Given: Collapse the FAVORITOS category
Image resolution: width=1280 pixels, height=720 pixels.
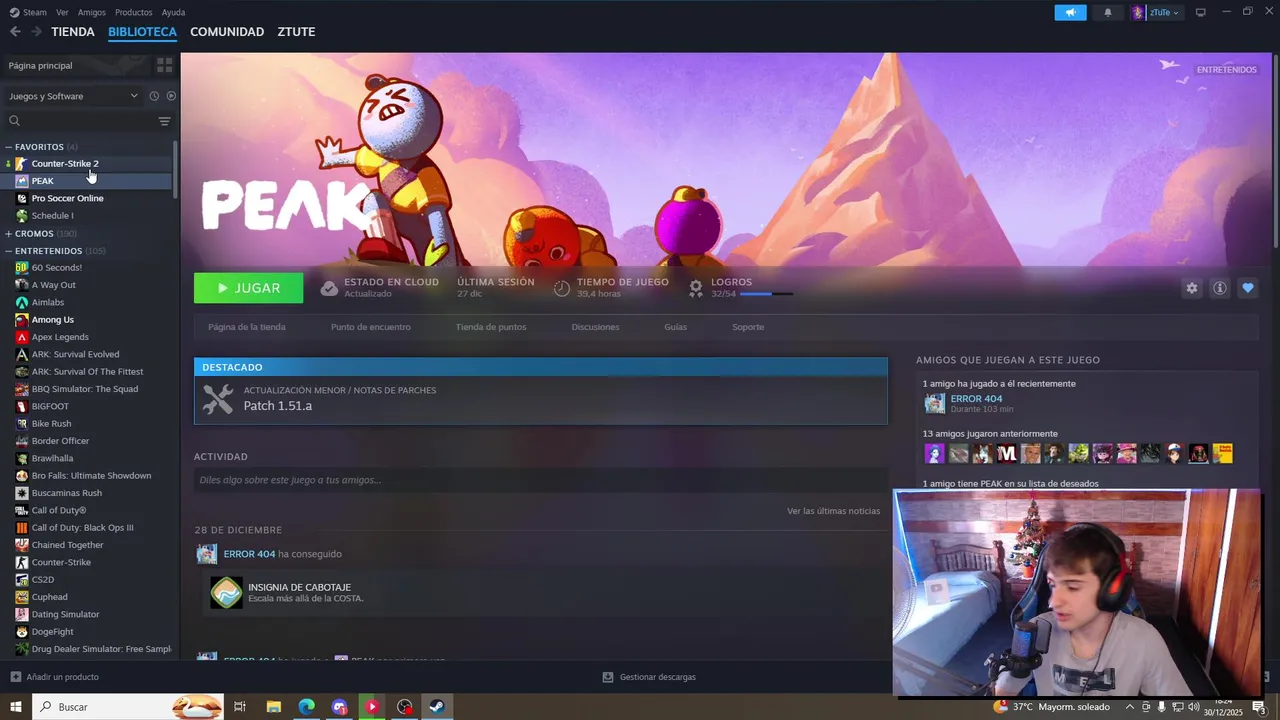Looking at the screenshot, I should [8, 147].
